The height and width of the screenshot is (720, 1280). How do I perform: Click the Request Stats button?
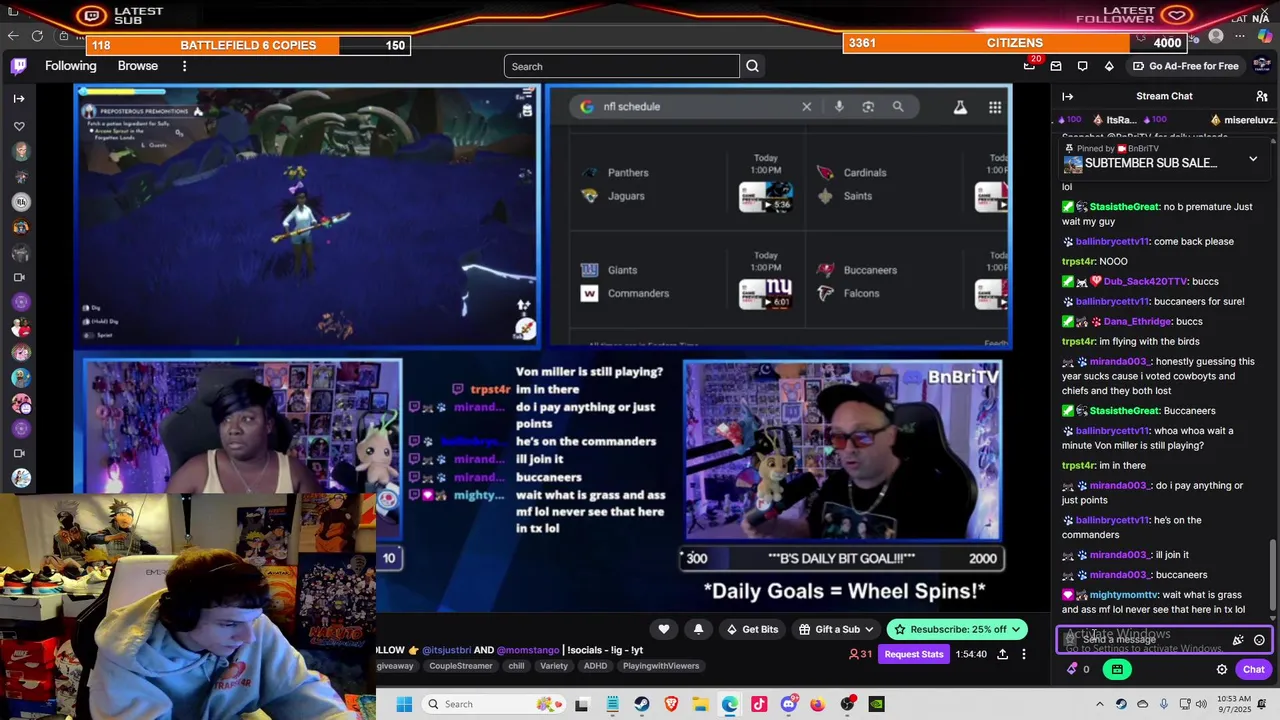pos(914,654)
